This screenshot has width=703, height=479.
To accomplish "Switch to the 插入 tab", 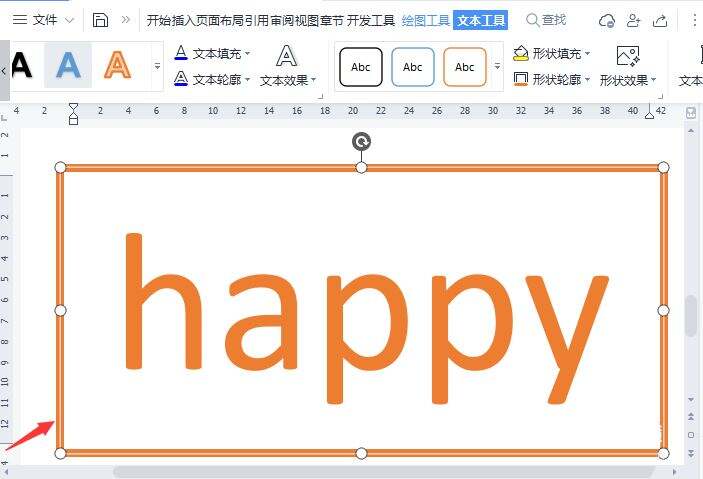I will tap(183, 21).
